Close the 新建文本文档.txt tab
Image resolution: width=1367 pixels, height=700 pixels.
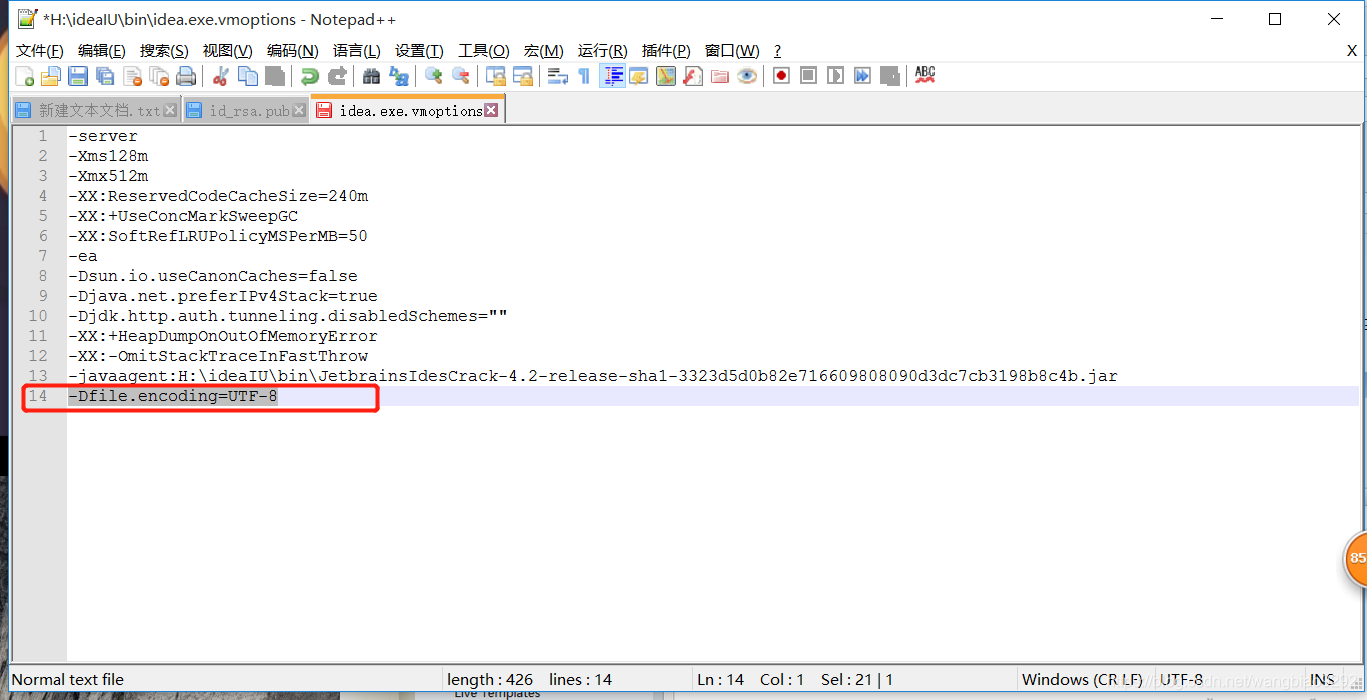click(x=170, y=111)
